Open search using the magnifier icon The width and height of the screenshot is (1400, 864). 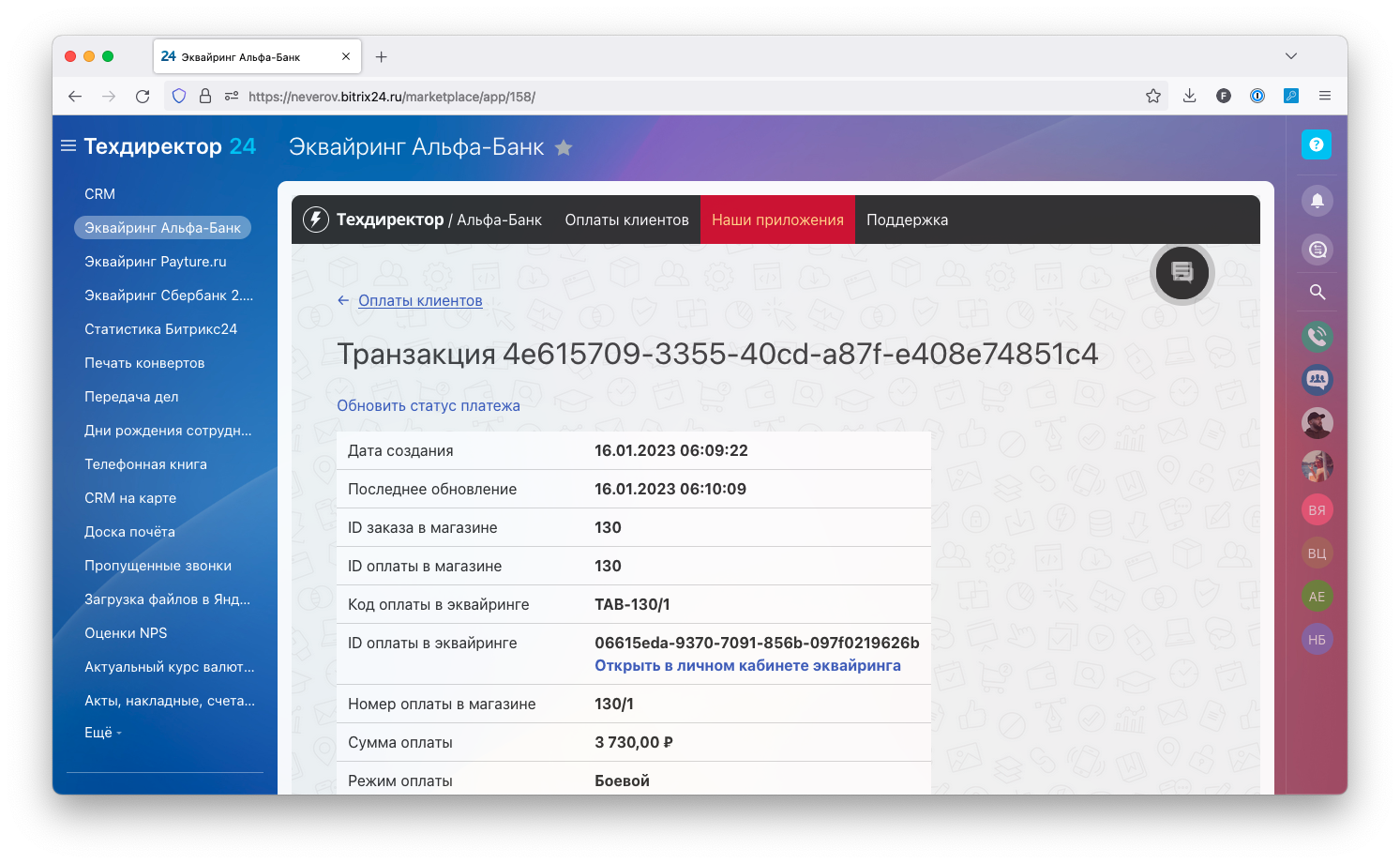pos(1317,293)
